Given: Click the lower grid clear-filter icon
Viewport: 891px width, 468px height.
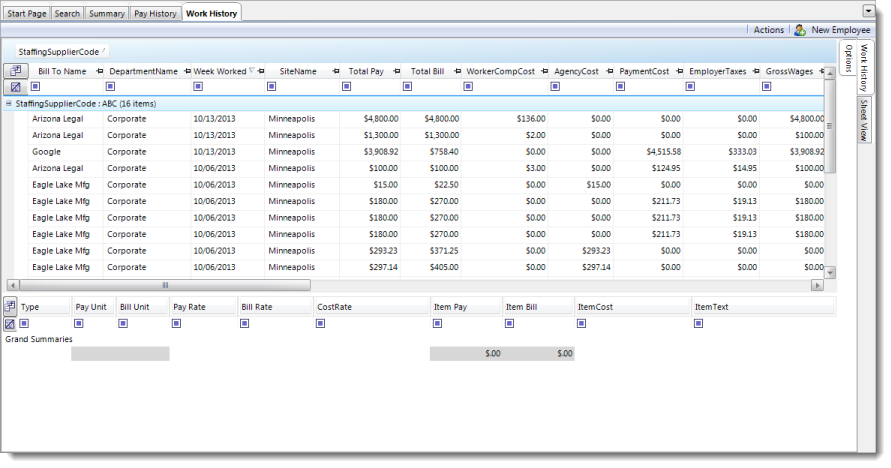Looking at the screenshot, I should pyautogui.click(x=10, y=324).
